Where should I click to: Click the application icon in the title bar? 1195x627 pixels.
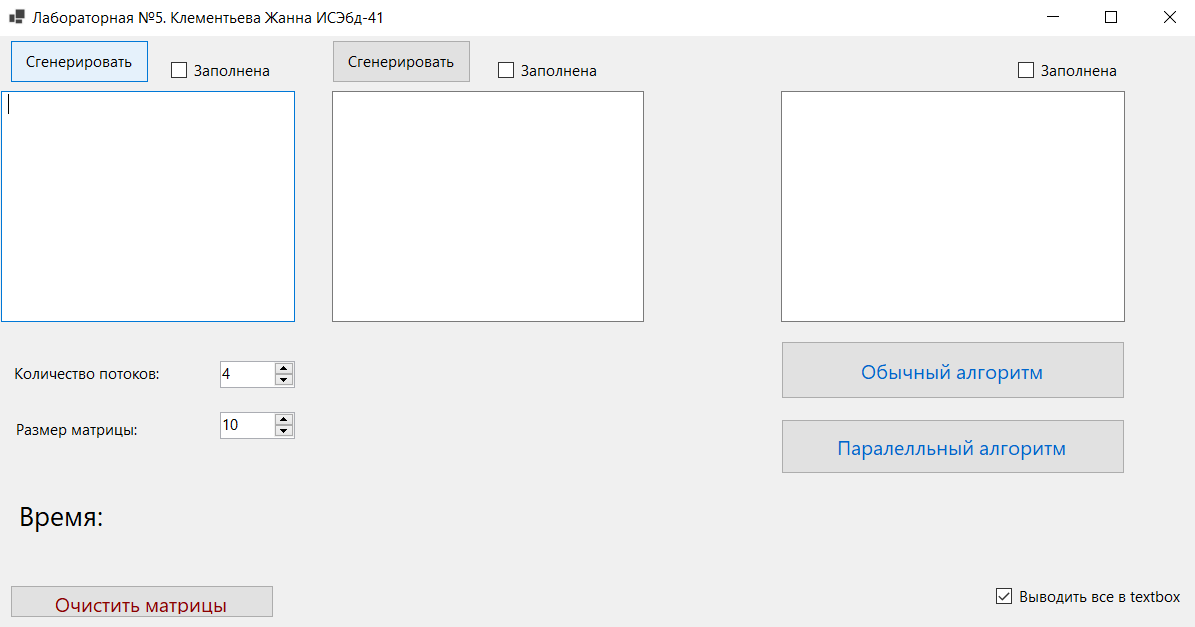pos(16,17)
